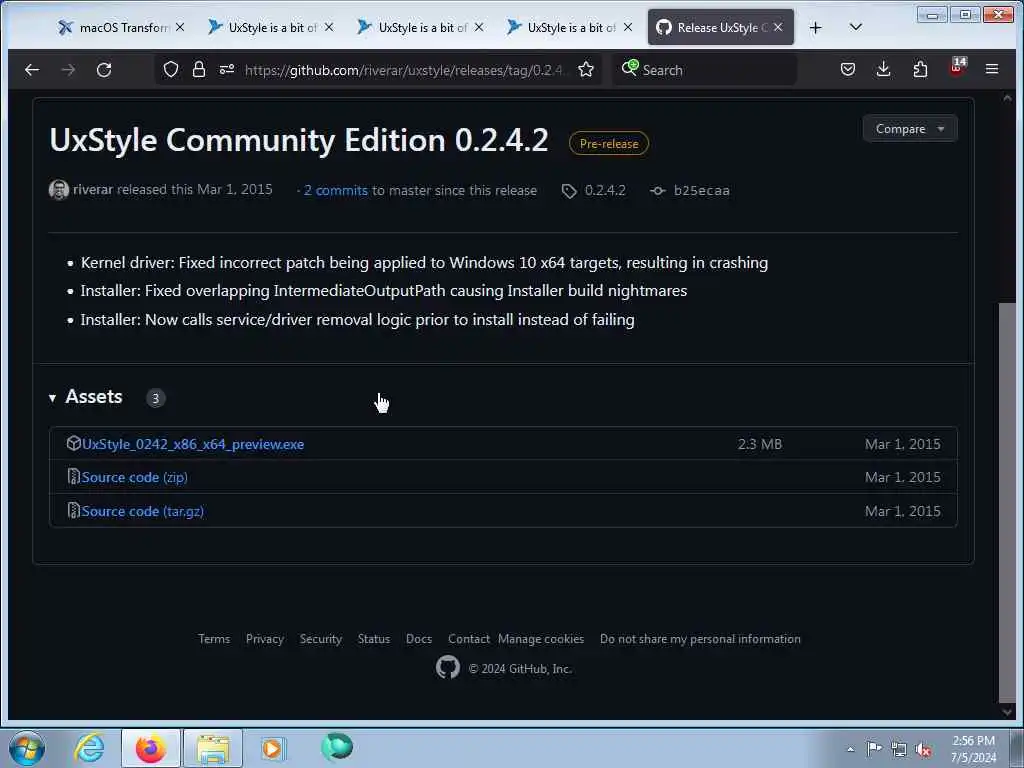Click Manage cookies in footer

point(541,639)
